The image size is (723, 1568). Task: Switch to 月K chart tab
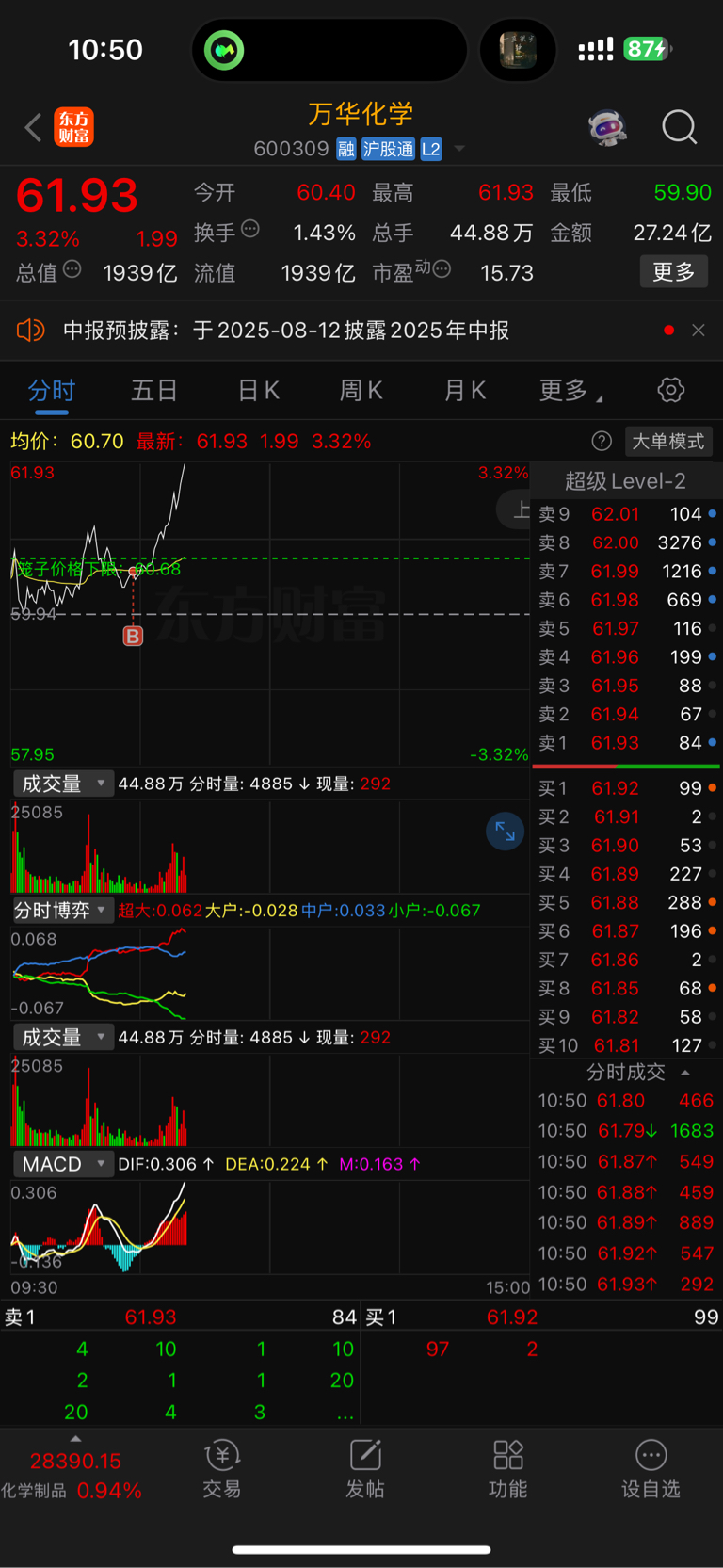tap(465, 390)
